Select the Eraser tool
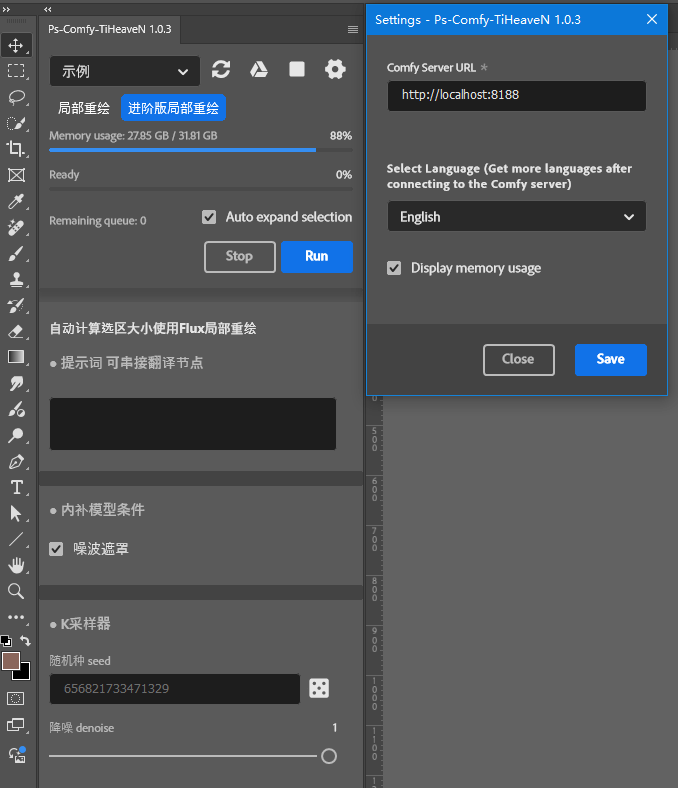The image size is (678, 788). (16, 331)
